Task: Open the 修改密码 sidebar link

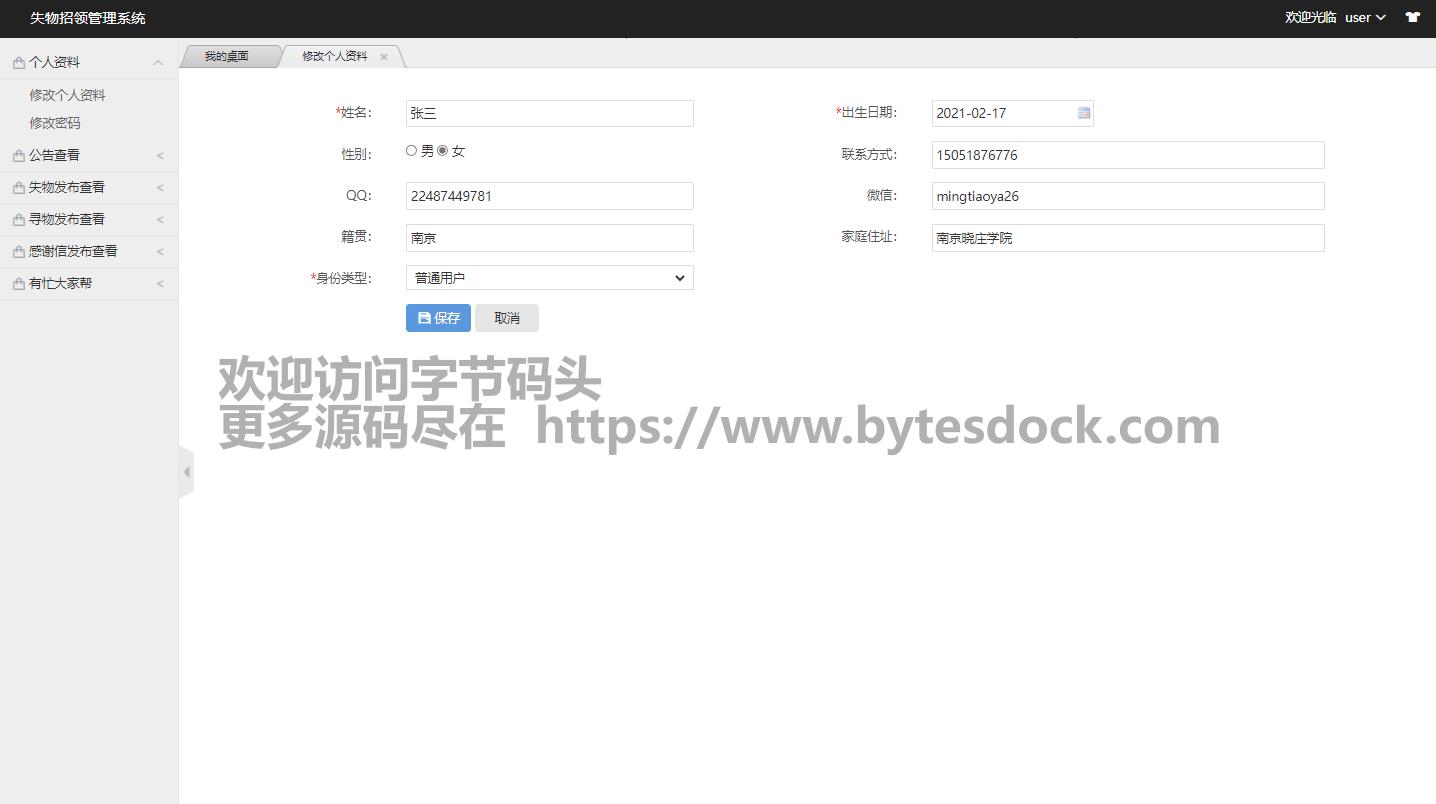Action: tap(55, 123)
